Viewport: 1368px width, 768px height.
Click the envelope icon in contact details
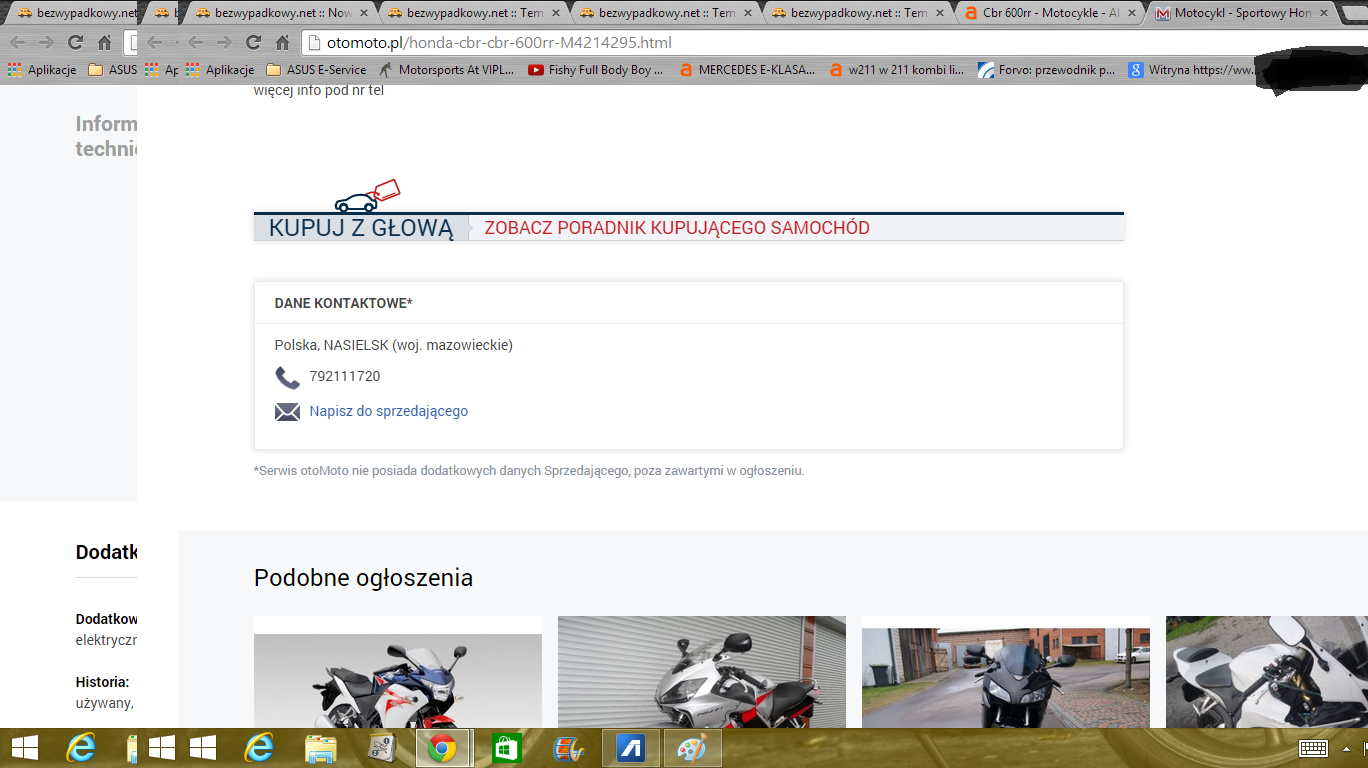click(x=287, y=412)
